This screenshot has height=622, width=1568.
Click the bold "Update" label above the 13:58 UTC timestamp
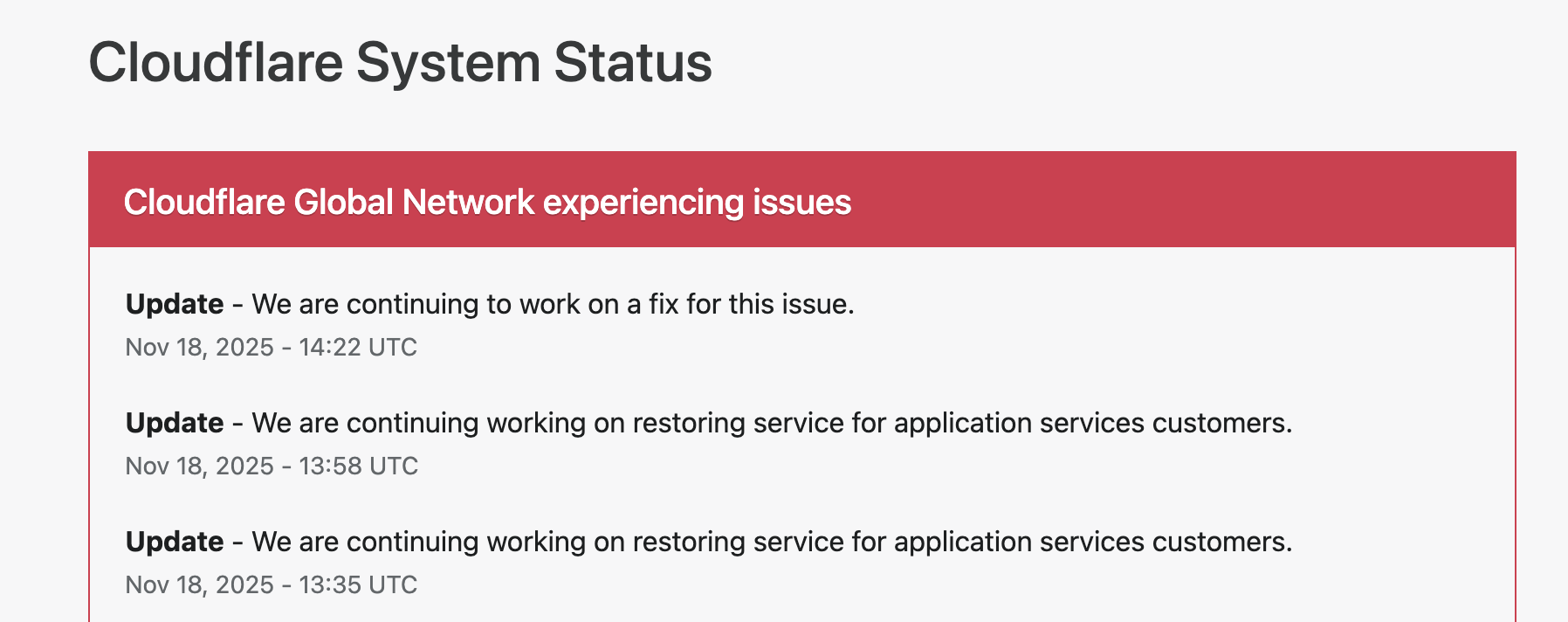tap(175, 423)
